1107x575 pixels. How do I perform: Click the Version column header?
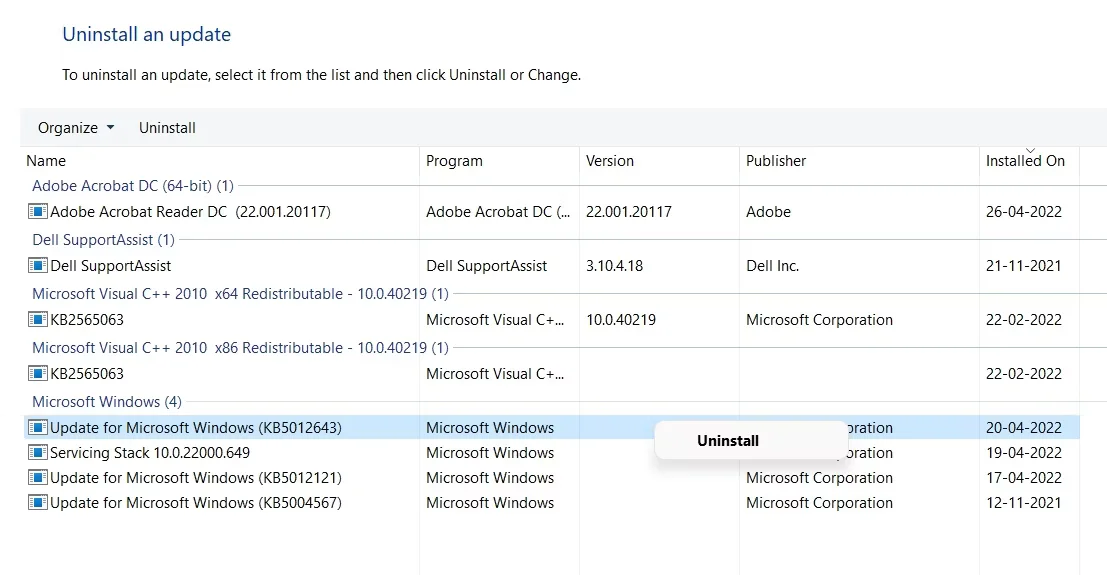[610, 161]
